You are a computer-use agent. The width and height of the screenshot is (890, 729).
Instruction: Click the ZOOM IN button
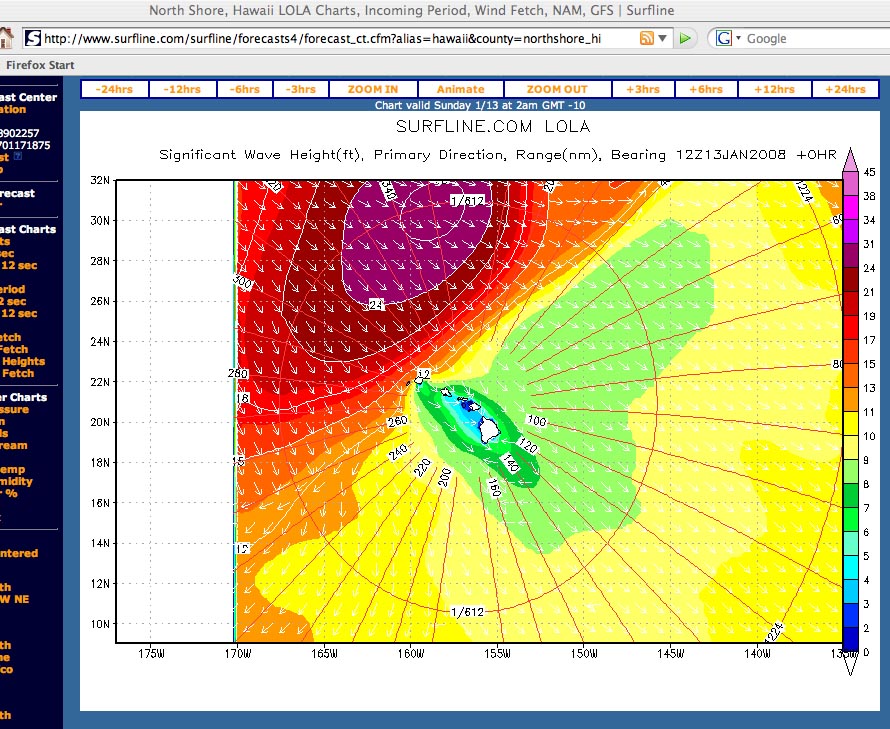pyautogui.click(x=373, y=89)
